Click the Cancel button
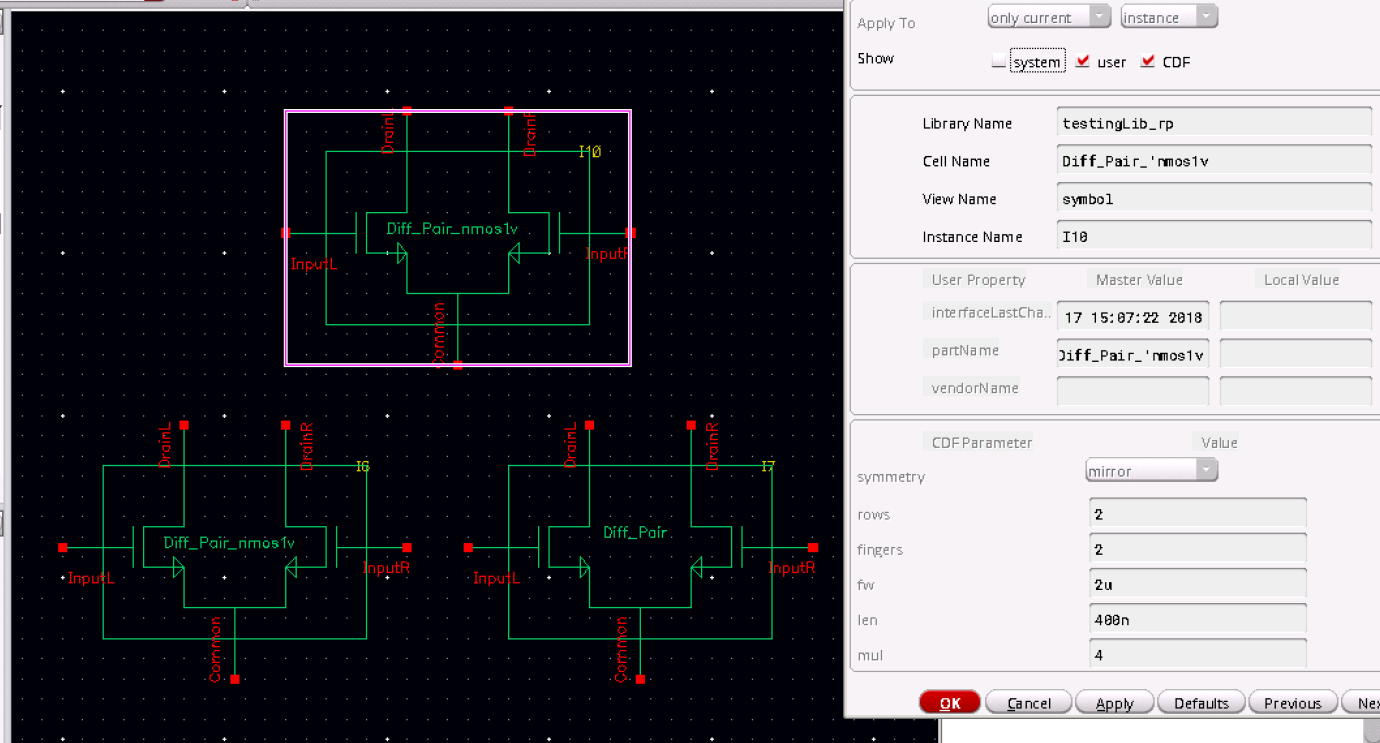This screenshot has width=1380, height=743. point(1028,703)
